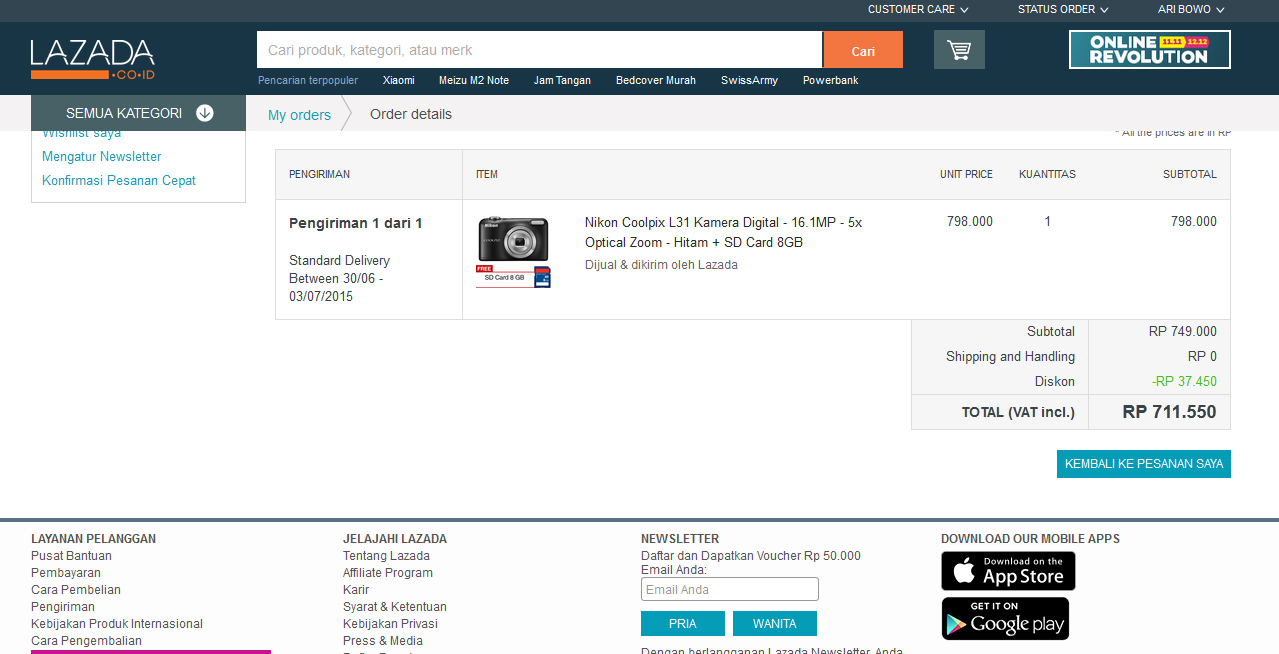Image resolution: width=1279 pixels, height=654 pixels.
Task: Choose the Wanita newsletter button
Action: click(x=774, y=624)
